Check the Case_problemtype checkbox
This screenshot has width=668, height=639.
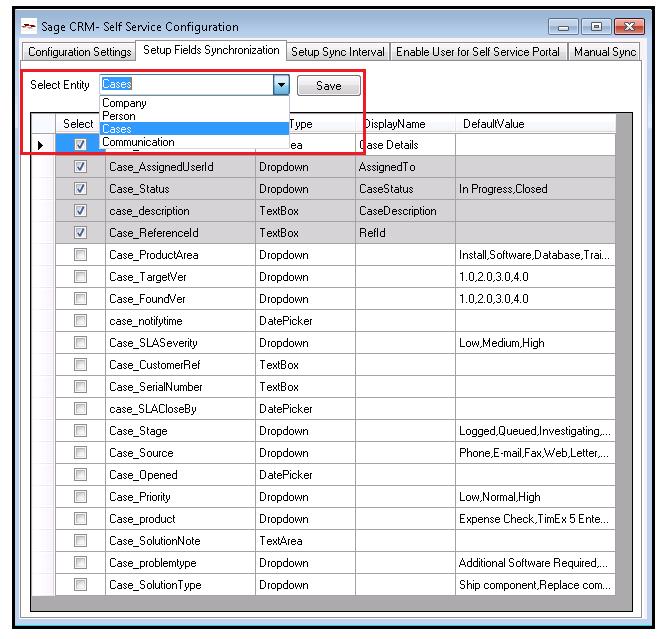pyautogui.click(x=80, y=563)
